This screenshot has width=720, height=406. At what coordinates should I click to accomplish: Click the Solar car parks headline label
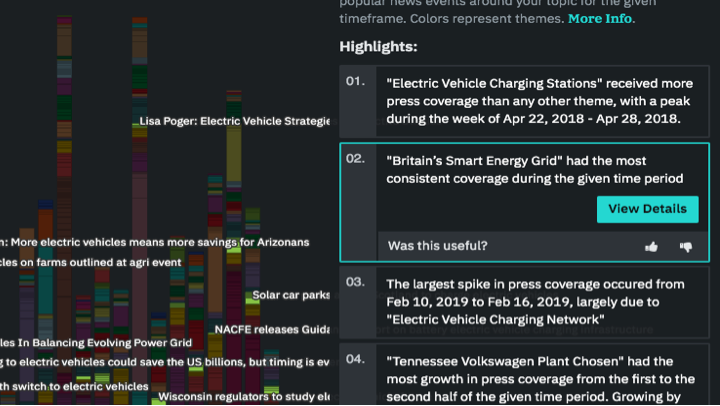(291, 295)
